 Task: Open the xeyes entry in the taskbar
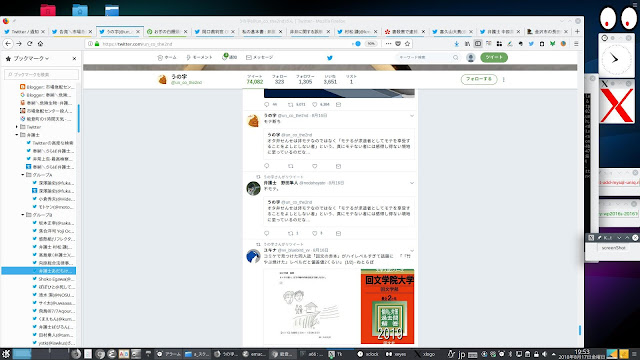tap(396, 354)
